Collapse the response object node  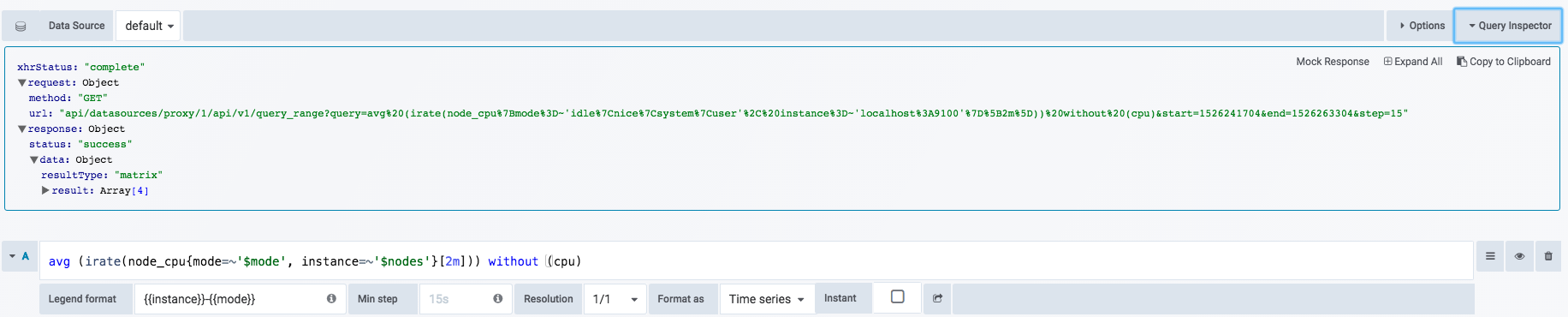(x=22, y=129)
